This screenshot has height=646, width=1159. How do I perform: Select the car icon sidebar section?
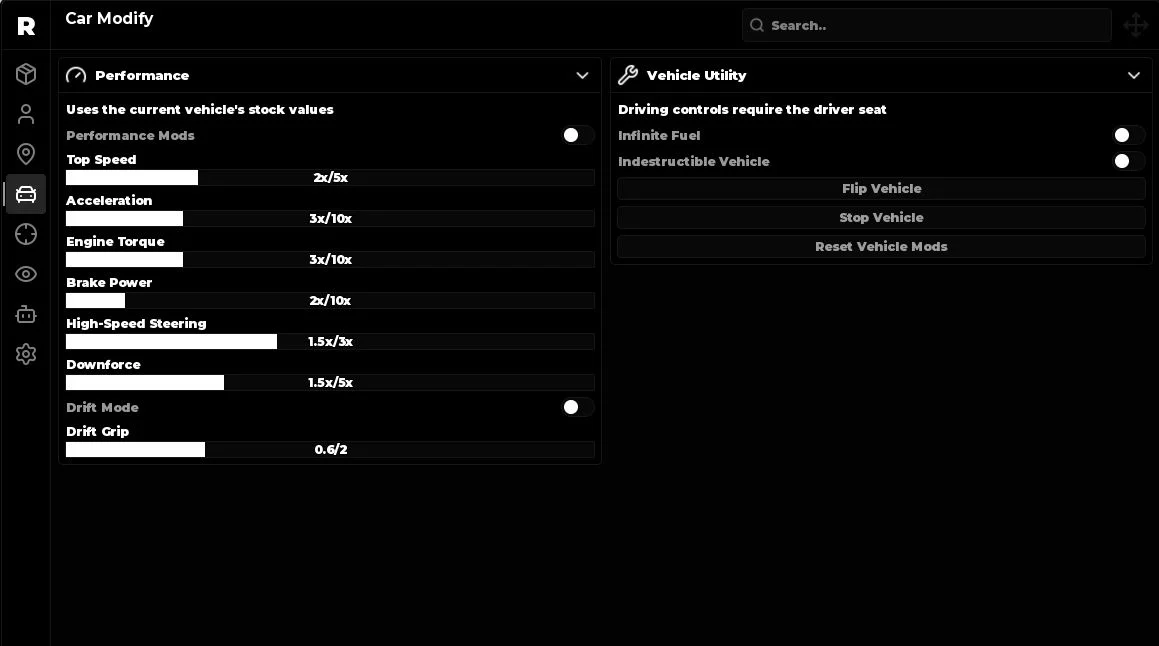pos(26,194)
